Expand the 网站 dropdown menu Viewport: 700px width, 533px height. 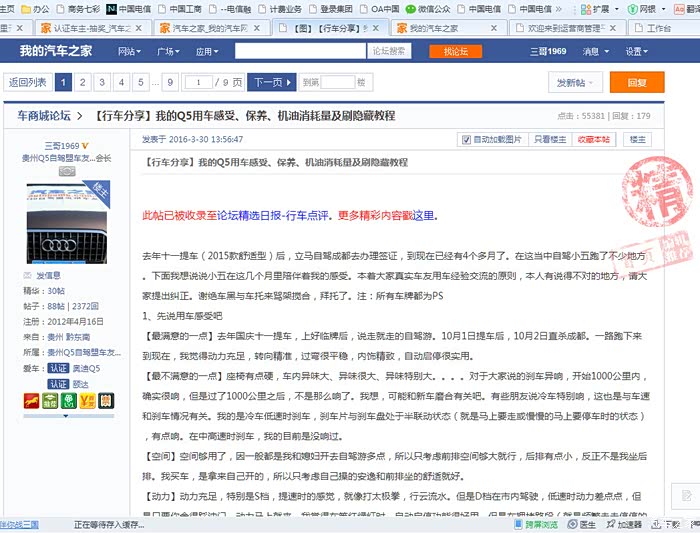pos(128,51)
